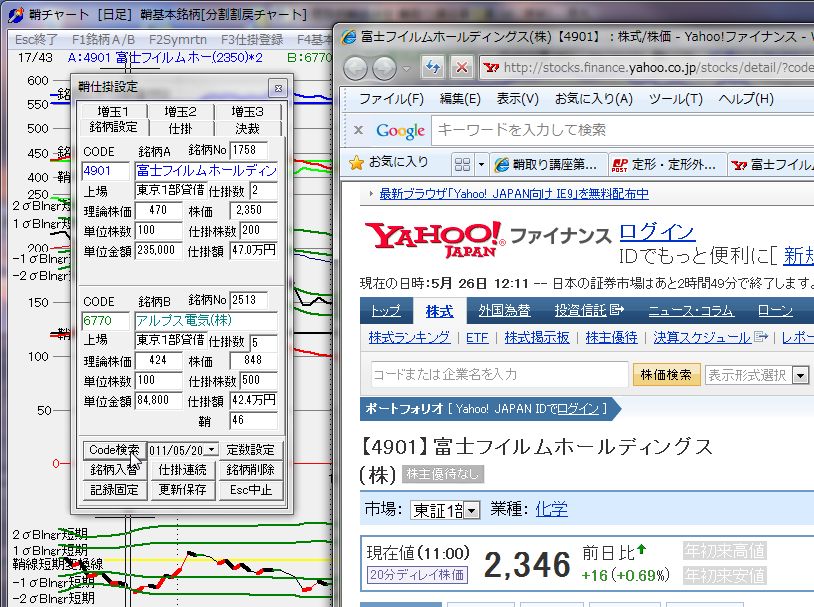Click the 記録固定 button

(114, 490)
